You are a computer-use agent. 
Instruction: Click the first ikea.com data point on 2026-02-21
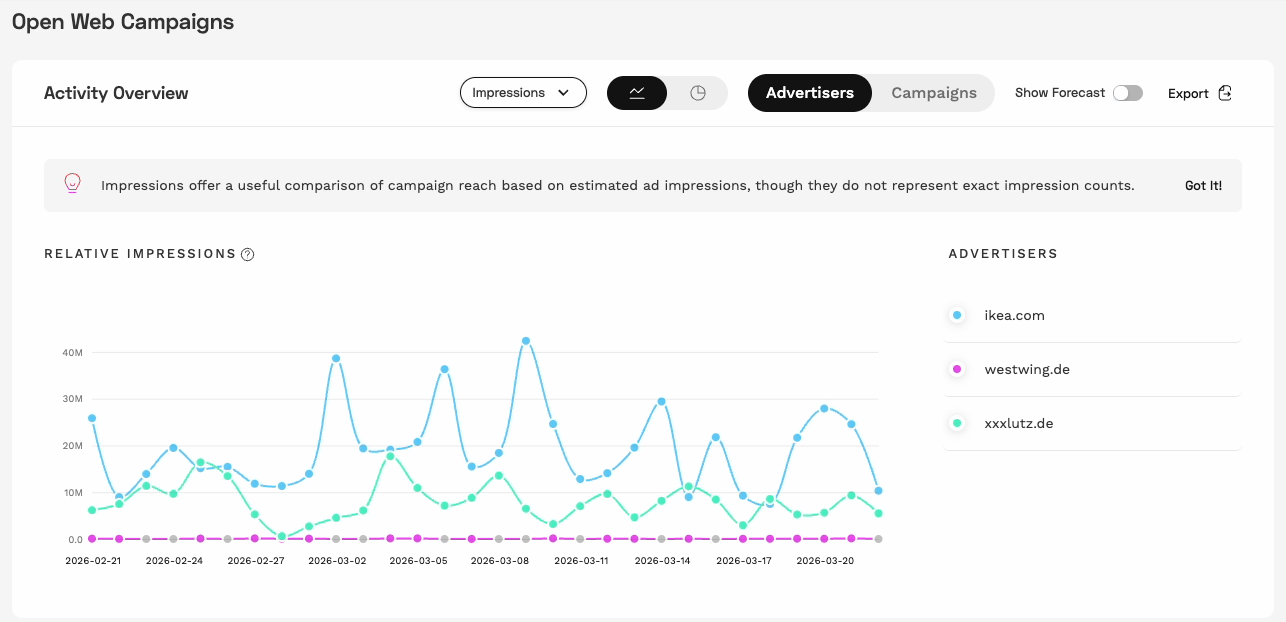pos(92,418)
